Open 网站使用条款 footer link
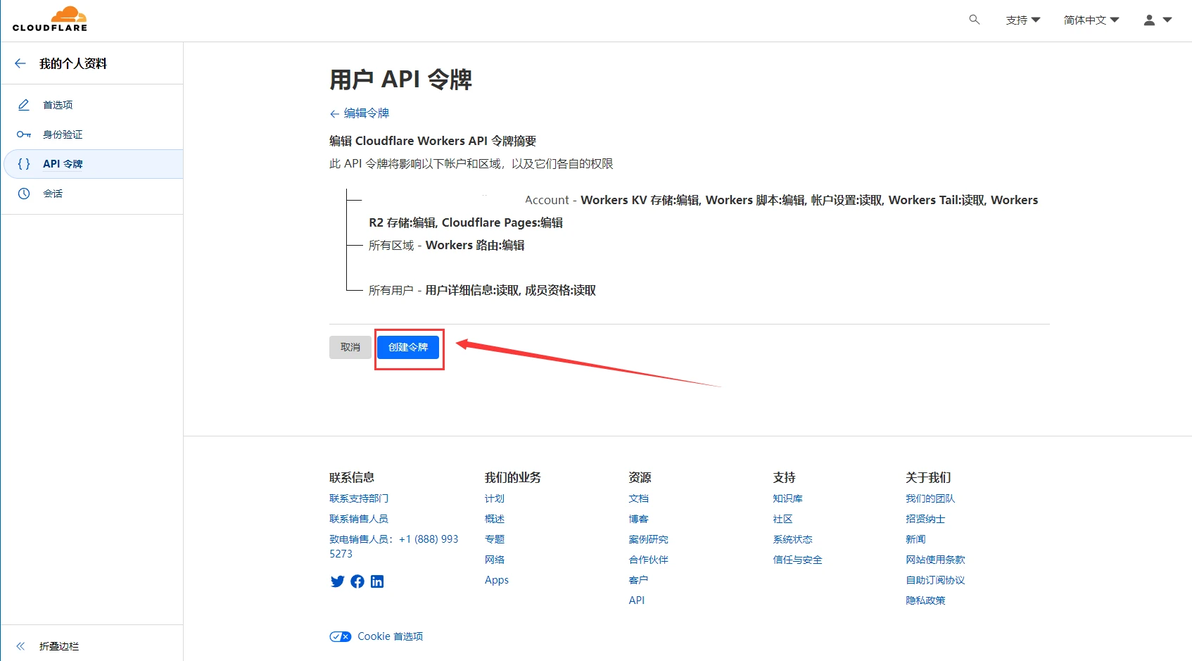 tap(935, 560)
